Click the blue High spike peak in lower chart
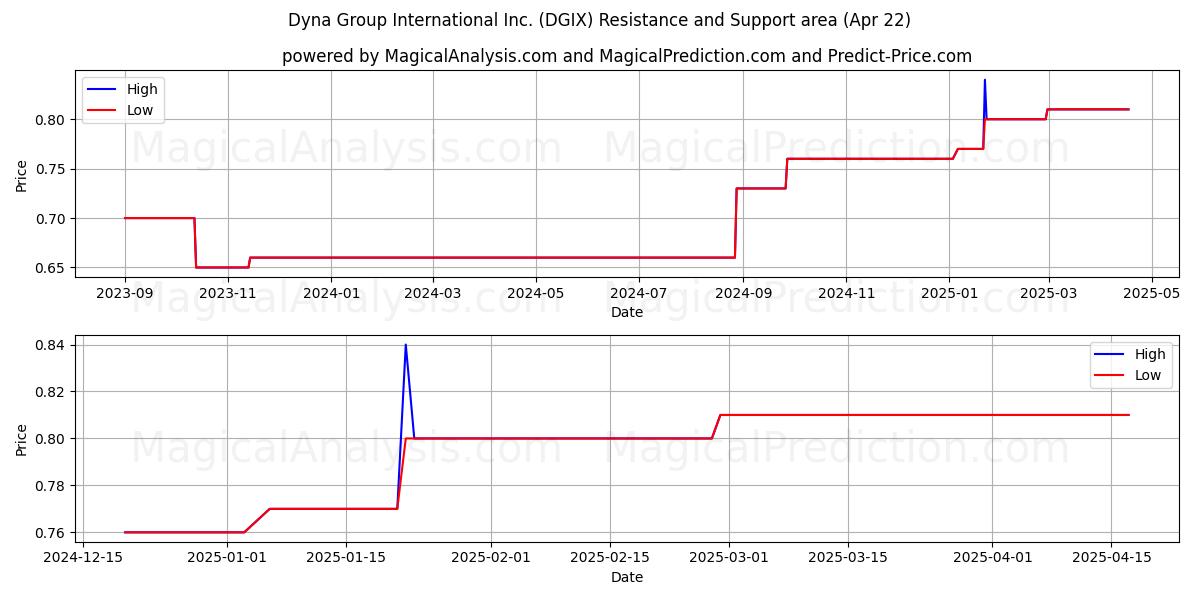This screenshot has height=600, width=1200. [x=405, y=345]
